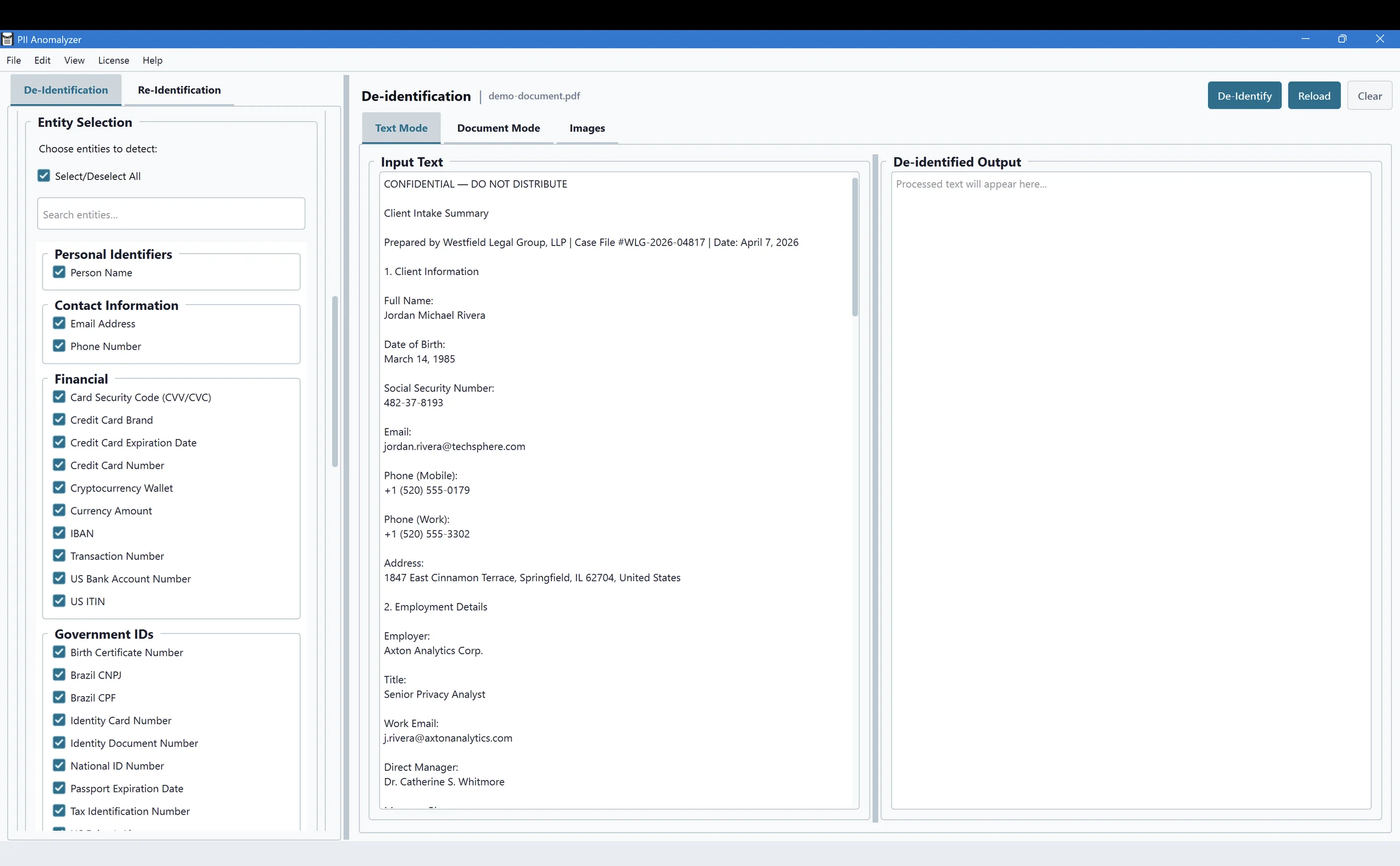Toggle the Brazil CPF checkbox

pos(59,697)
